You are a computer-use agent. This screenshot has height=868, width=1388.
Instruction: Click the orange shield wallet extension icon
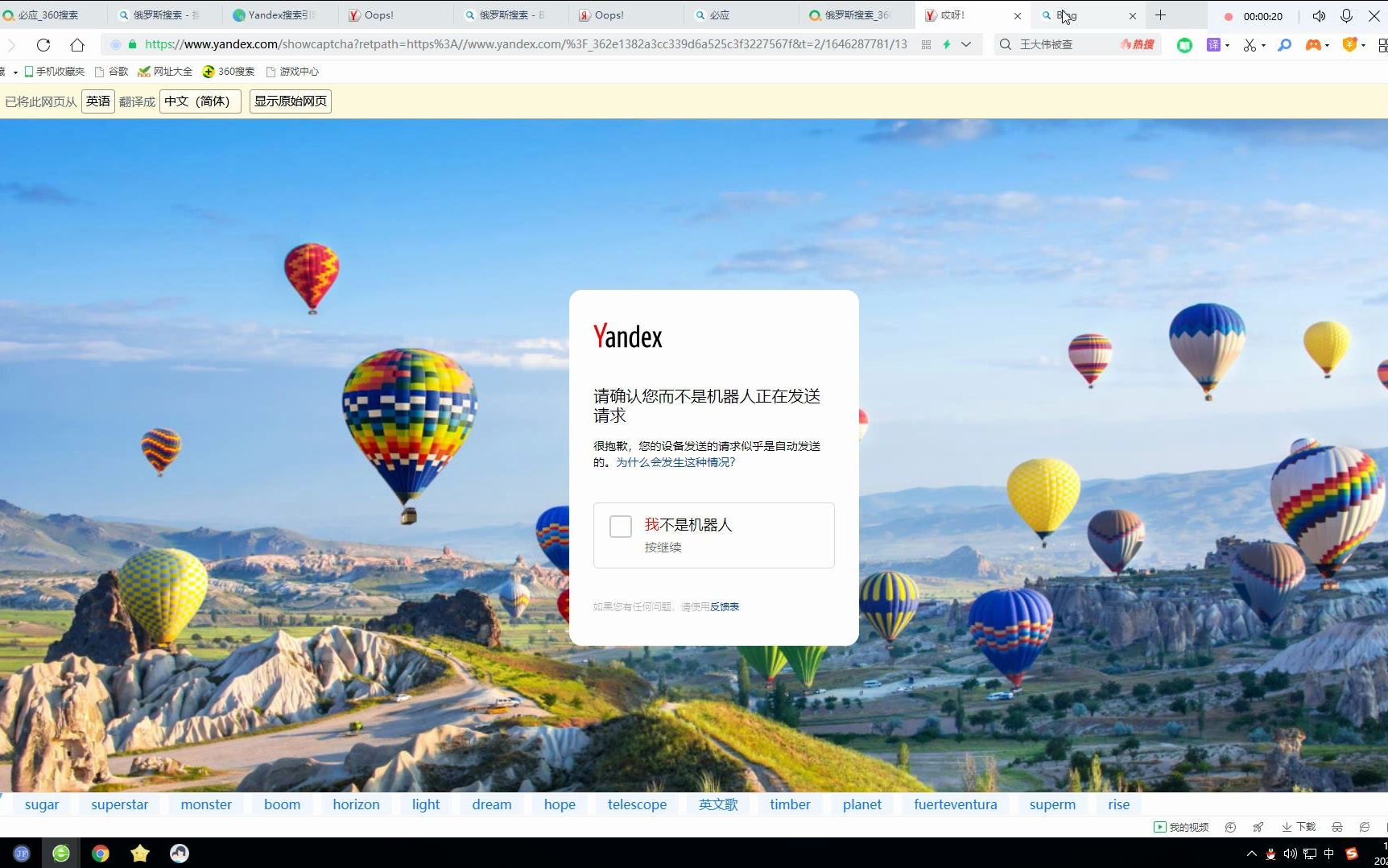point(1350,45)
